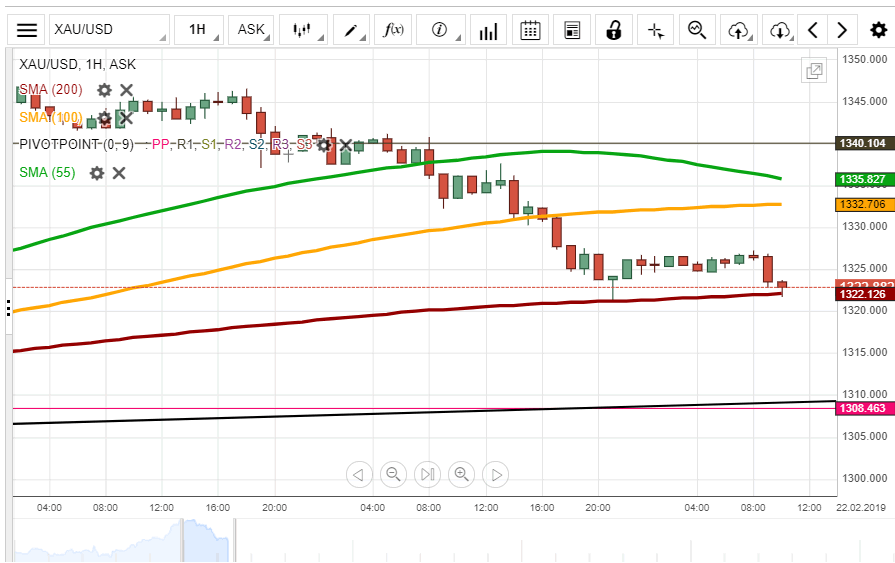Screen dimensions: 895x563
Task: Remove the SMA (55) indicator
Action: [x=119, y=173]
